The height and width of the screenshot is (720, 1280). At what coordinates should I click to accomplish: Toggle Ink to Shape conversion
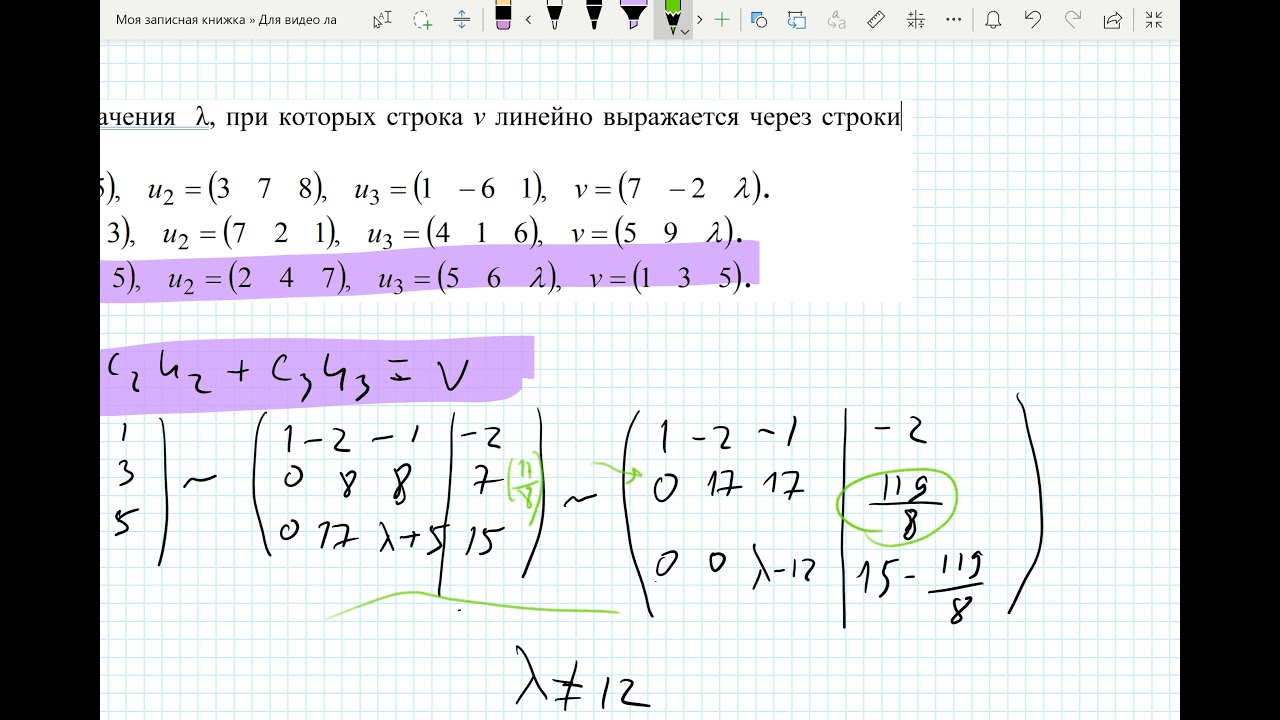coord(797,19)
